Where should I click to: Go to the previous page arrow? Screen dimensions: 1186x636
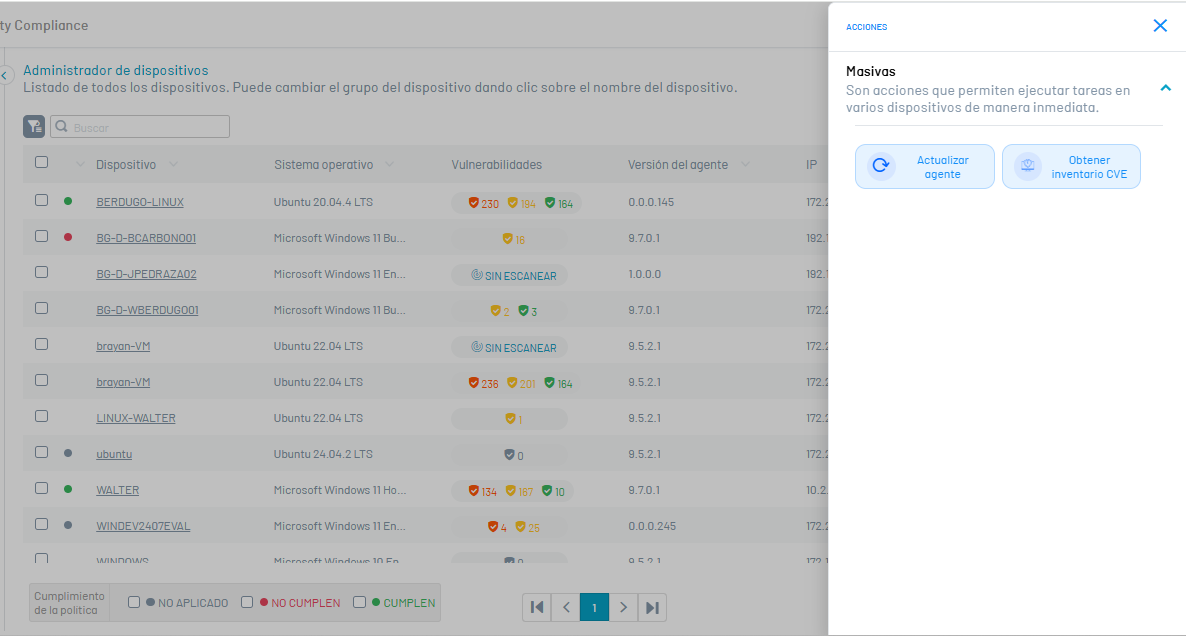[x=566, y=607]
